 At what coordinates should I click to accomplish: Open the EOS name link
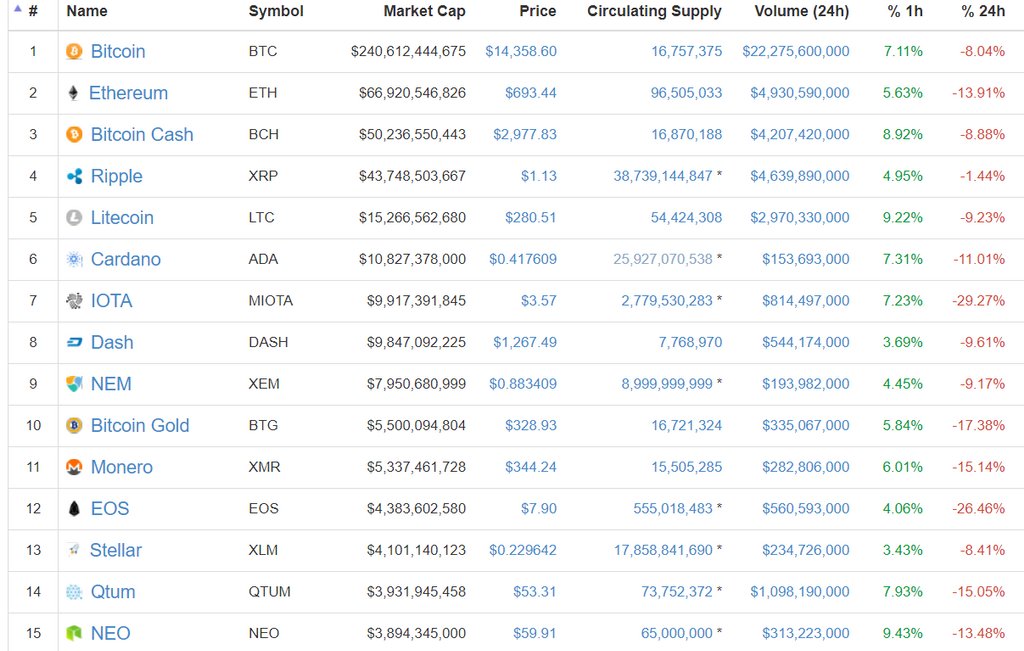pyautogui.click(x=110, y=509)
